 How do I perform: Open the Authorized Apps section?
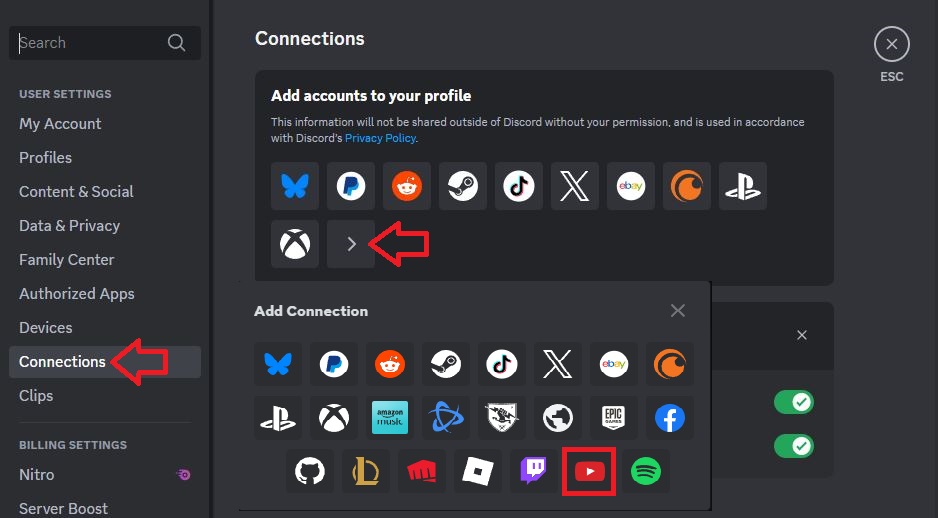coord(77,294)
